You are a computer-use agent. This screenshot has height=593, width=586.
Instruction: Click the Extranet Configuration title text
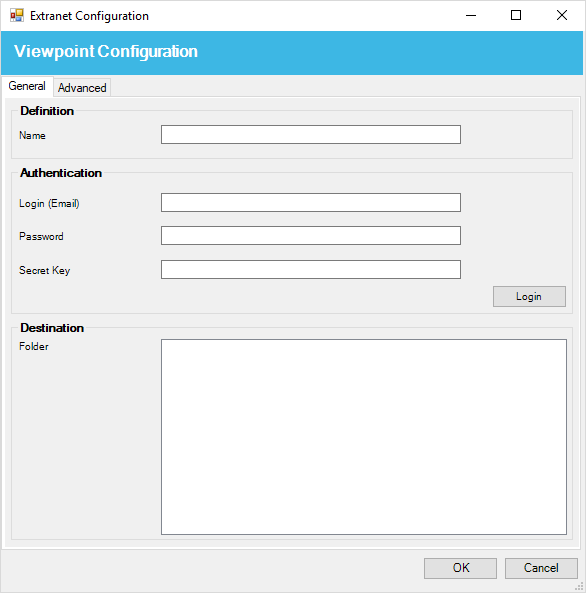[x=89, y=16]
